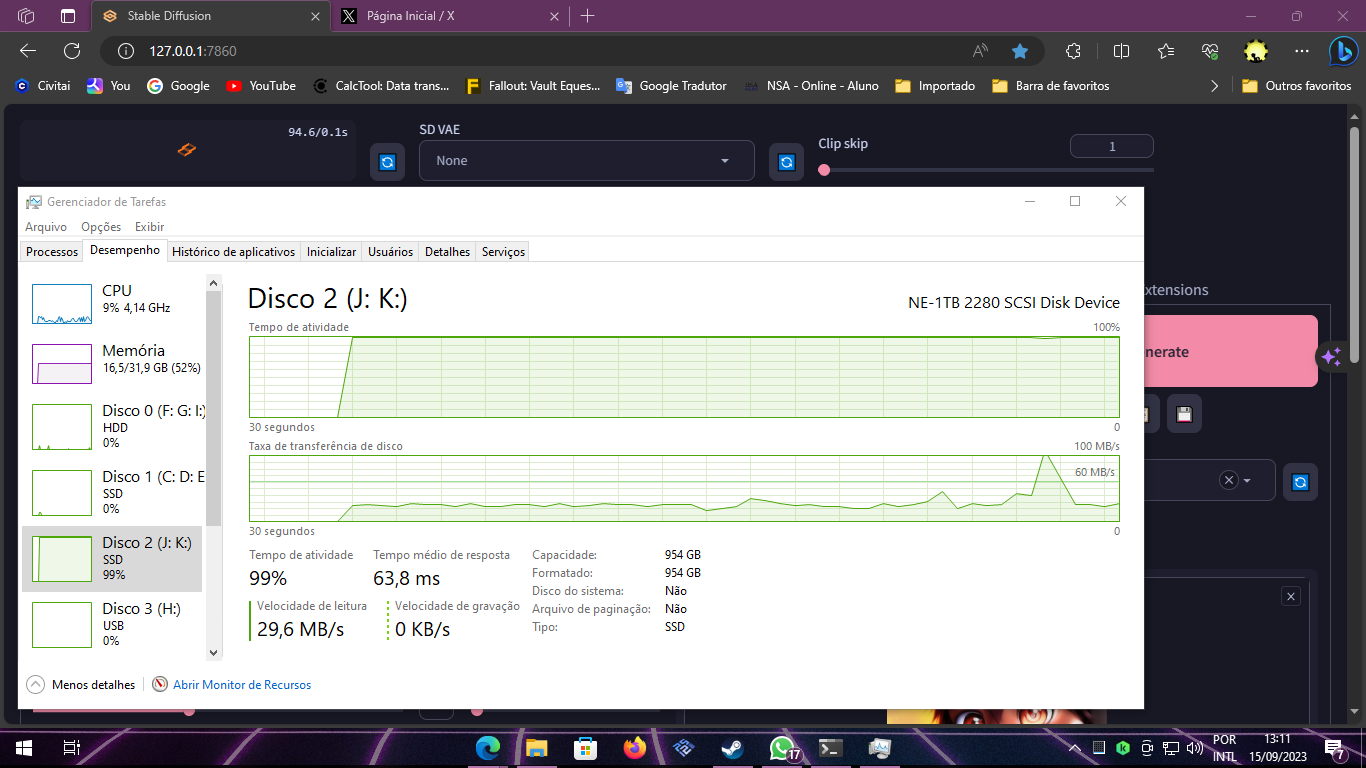This screenshot has width=1366, height=768.
Task: Open the Importado bookmarks folder
Action: pos(935,86)
